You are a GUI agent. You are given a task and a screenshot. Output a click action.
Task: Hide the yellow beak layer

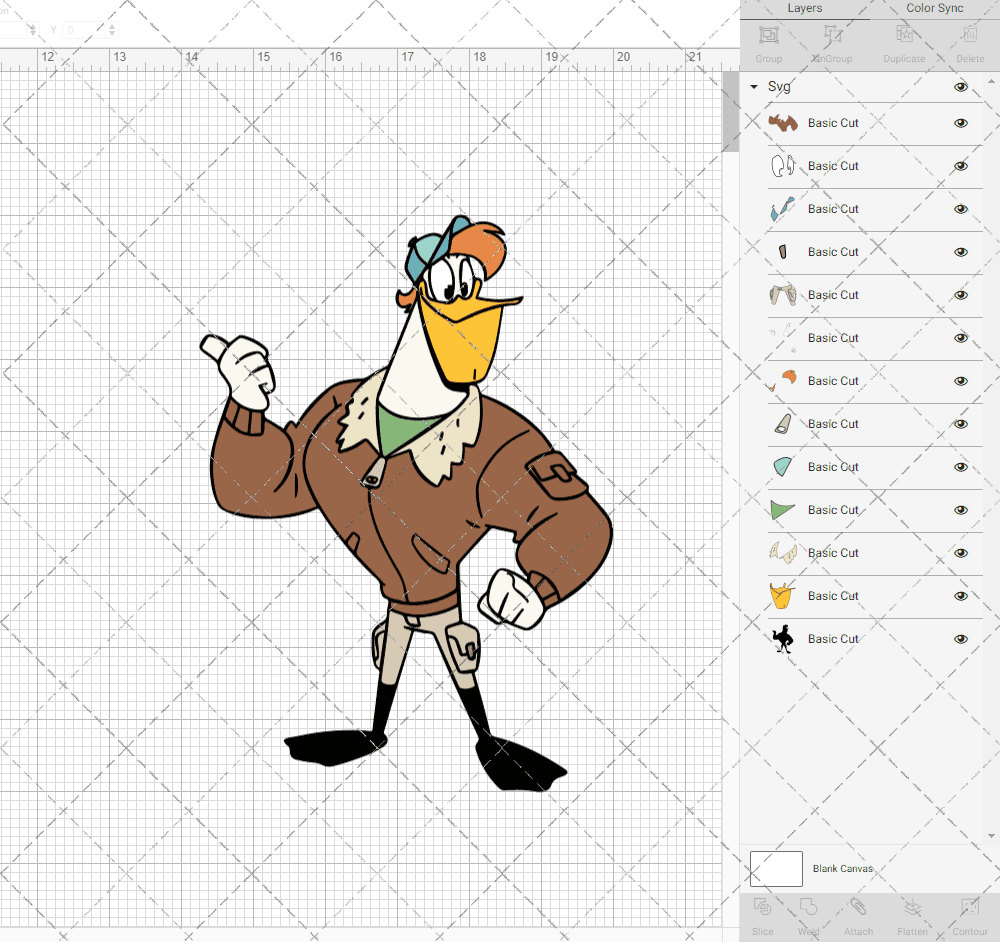[x=961, y=596]
